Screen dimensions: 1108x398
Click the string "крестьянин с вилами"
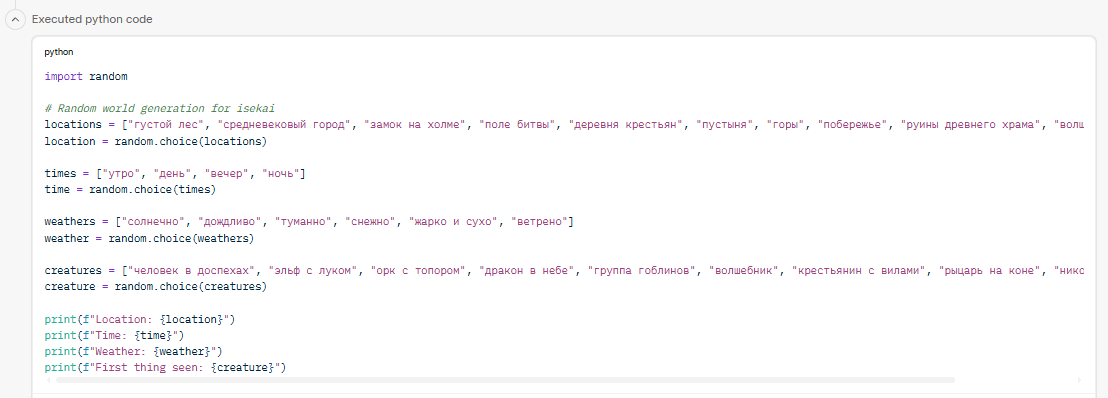(x=859, y=271)
